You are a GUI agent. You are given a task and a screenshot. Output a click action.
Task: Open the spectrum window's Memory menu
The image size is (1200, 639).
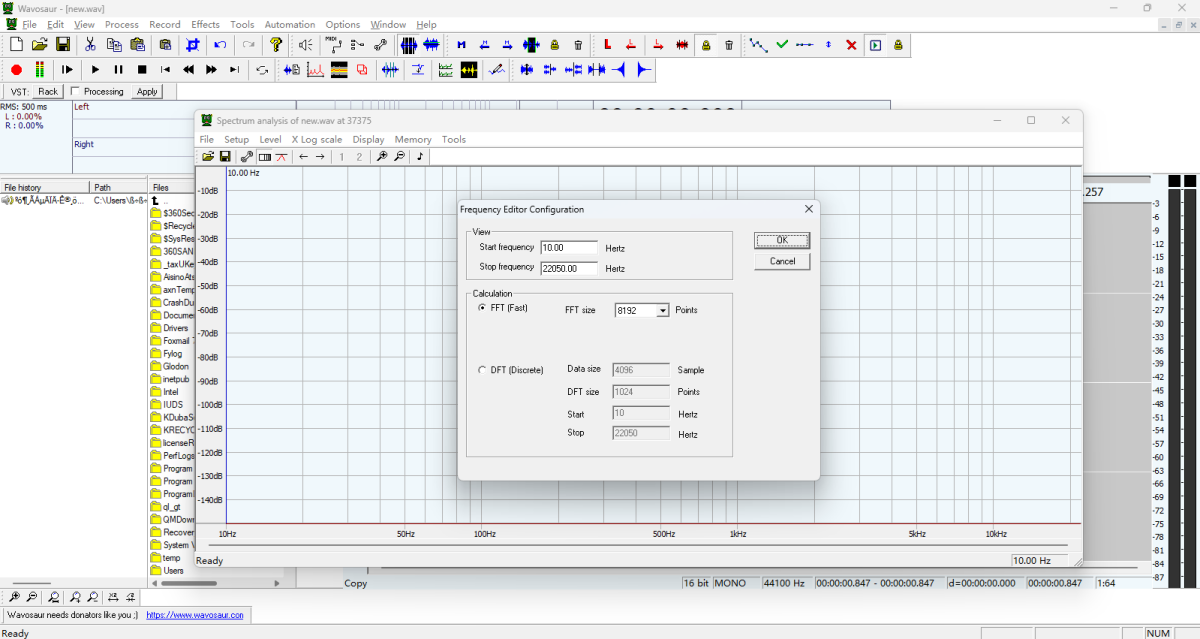coord(413,140)
